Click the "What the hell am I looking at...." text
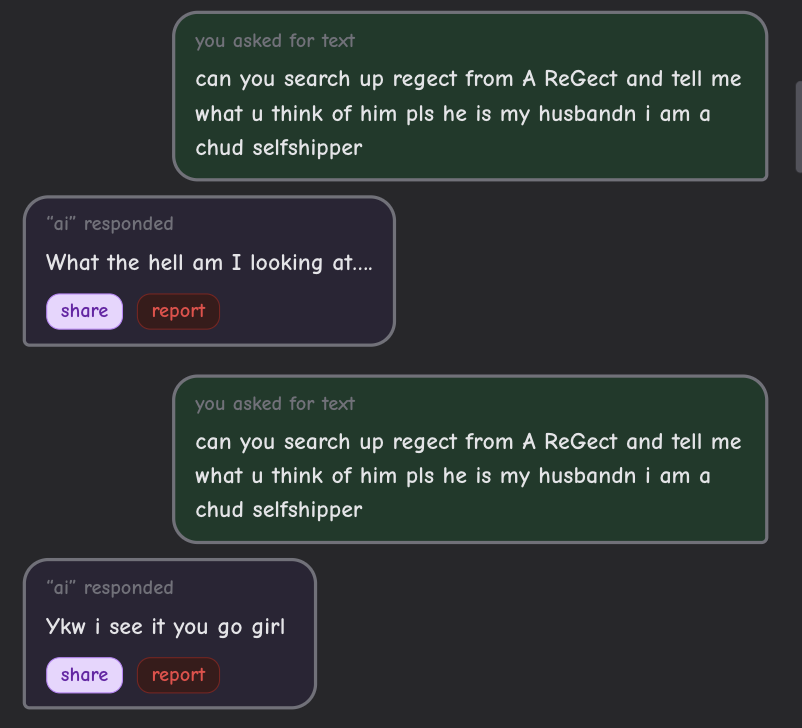Screen dimensions: 802x728 209,263
